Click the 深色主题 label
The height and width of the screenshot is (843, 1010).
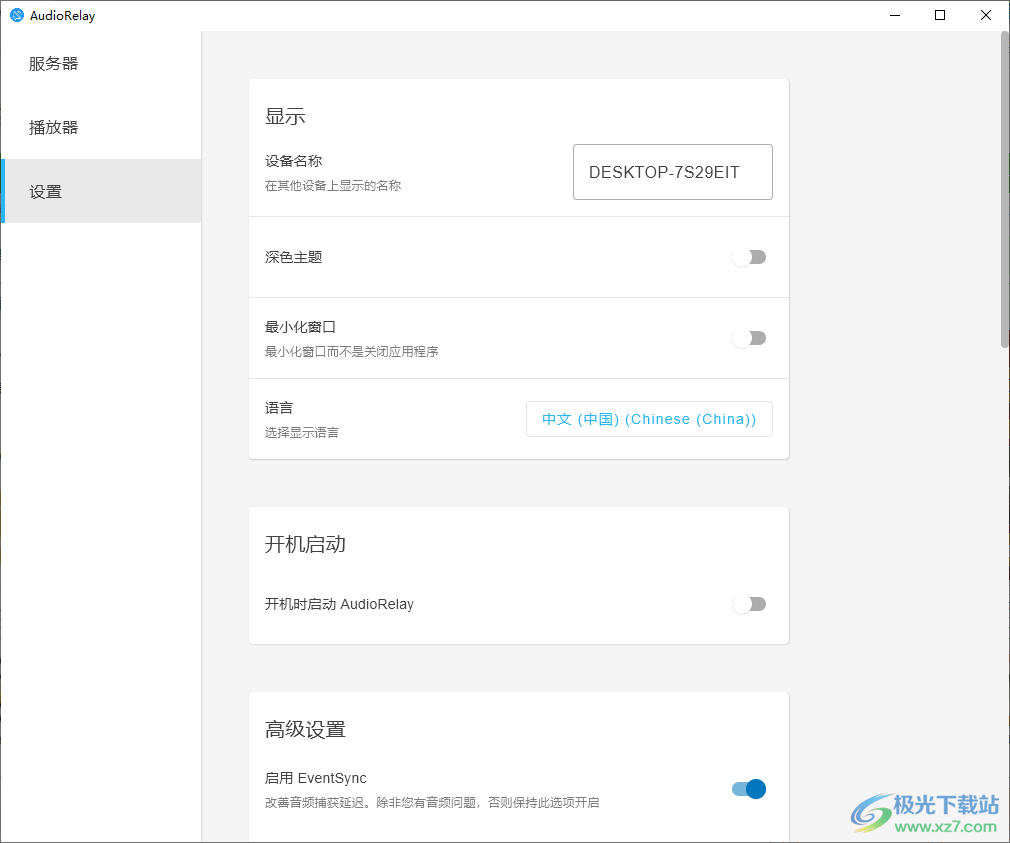tap(293, 257)
